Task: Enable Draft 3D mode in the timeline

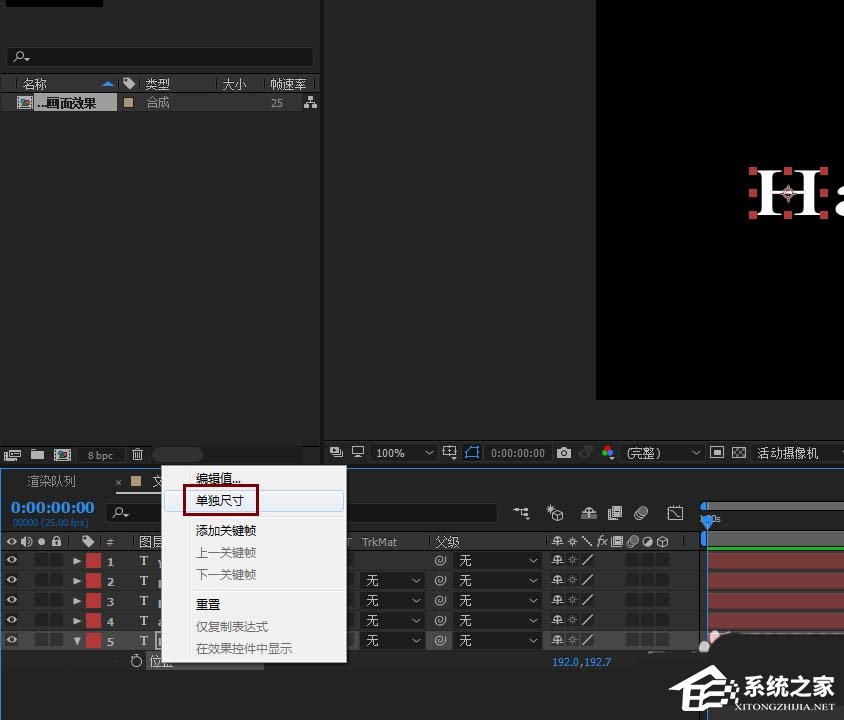Action: (x=555, y=513)
